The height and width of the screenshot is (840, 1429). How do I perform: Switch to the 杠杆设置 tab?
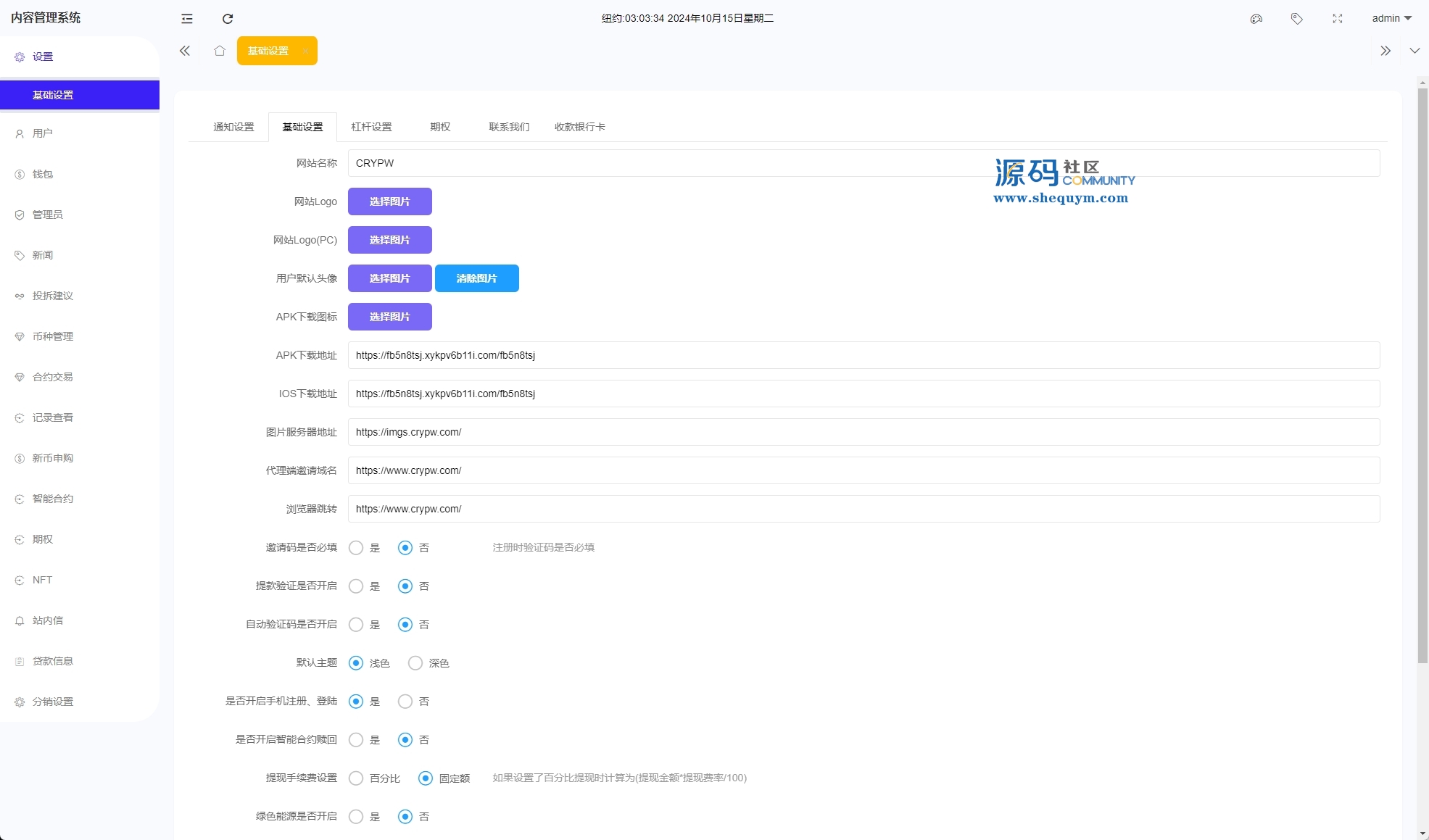(x=371, y=127)
